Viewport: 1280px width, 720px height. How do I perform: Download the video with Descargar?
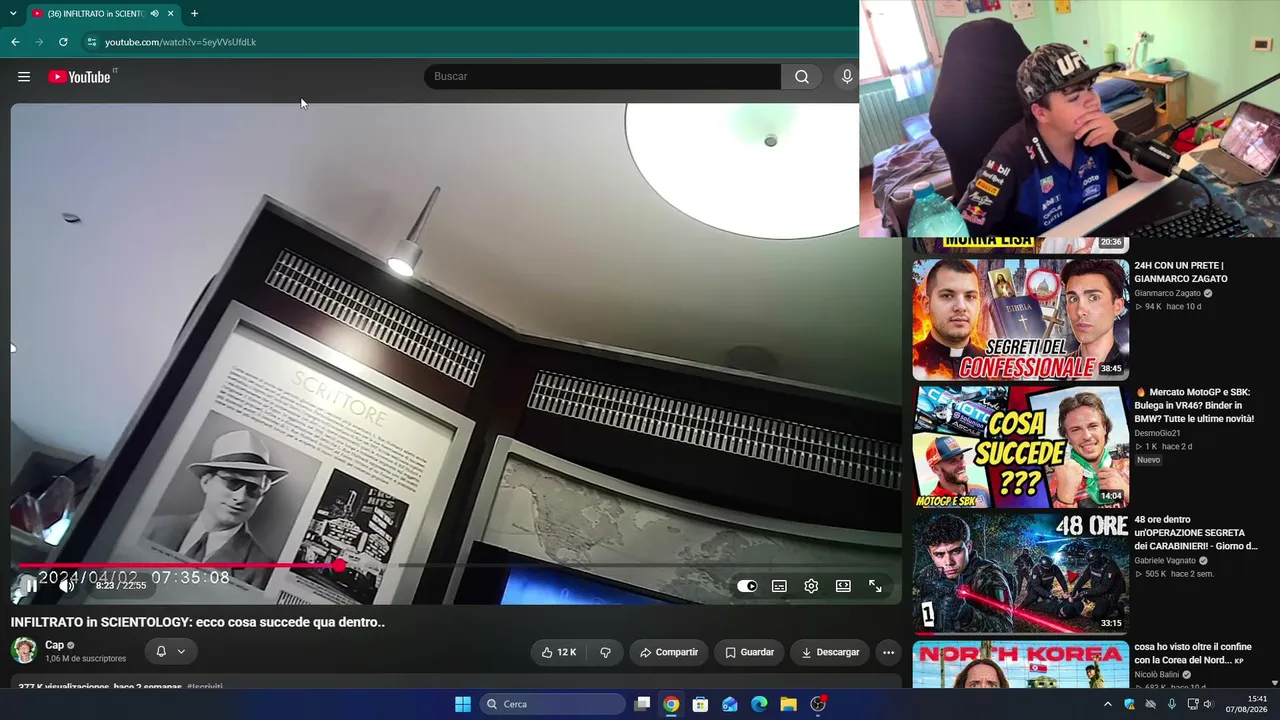[x=830, y=652]
